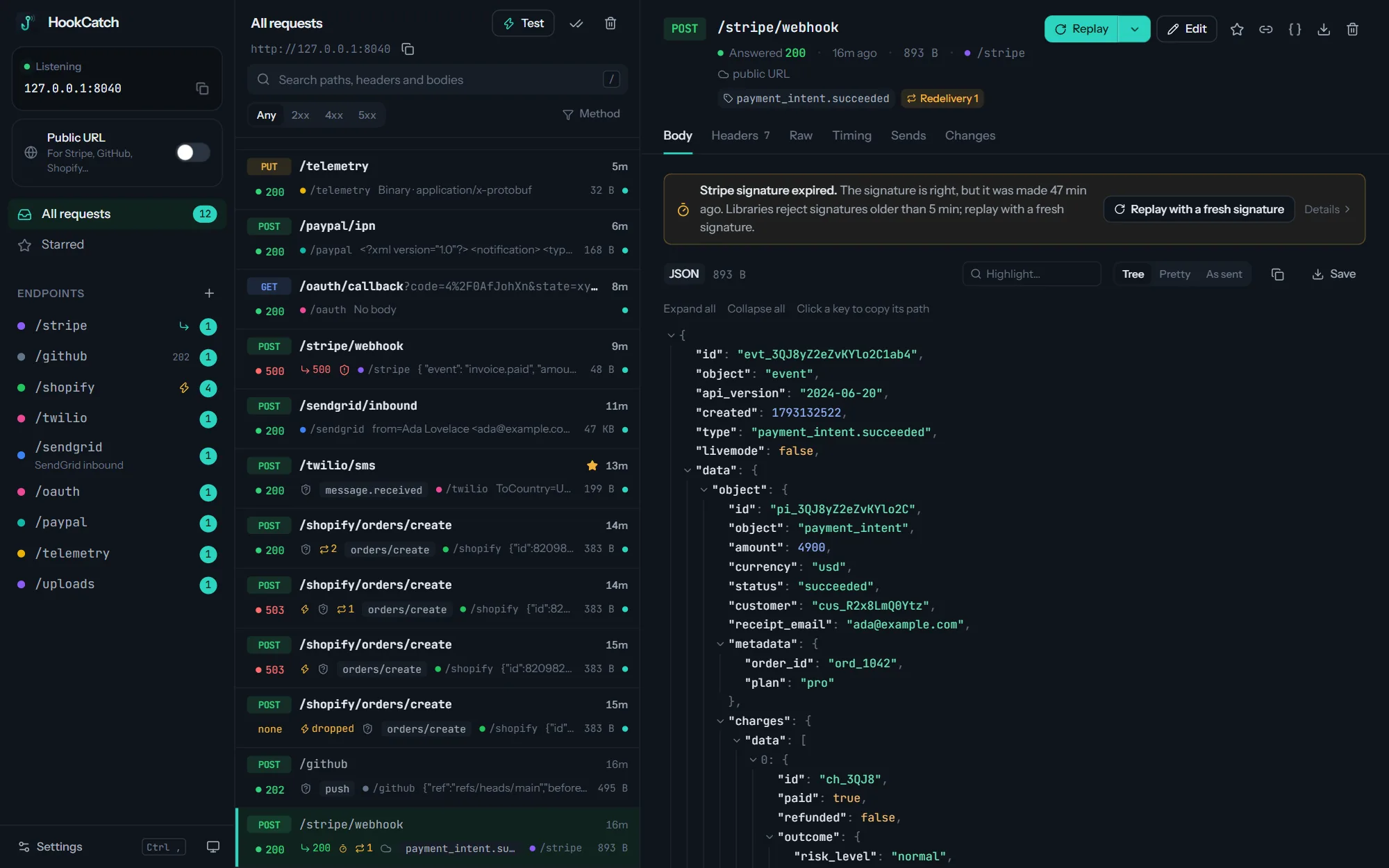Screen dimensions: 1389x868
Task: Open the /shopify endpoint
Action: (117, 387)
